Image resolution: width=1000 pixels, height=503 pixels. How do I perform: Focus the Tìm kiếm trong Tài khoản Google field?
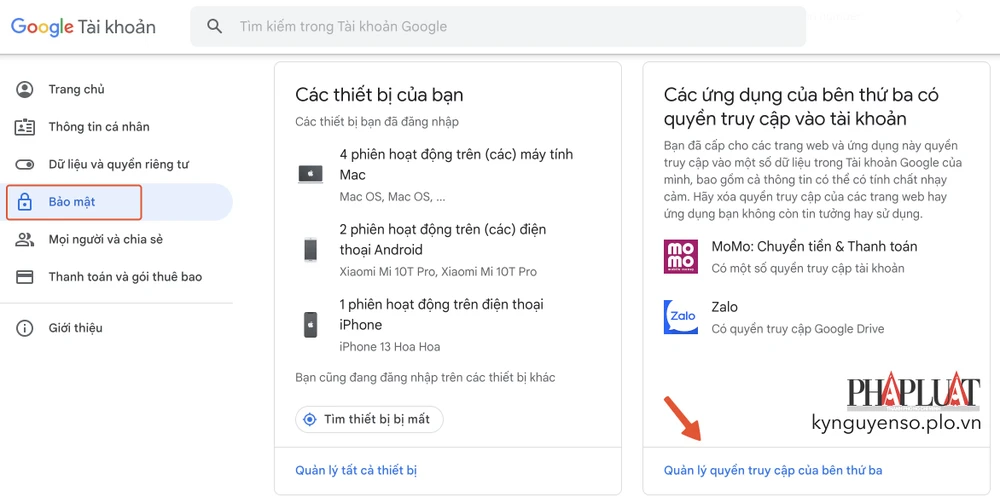500,27
